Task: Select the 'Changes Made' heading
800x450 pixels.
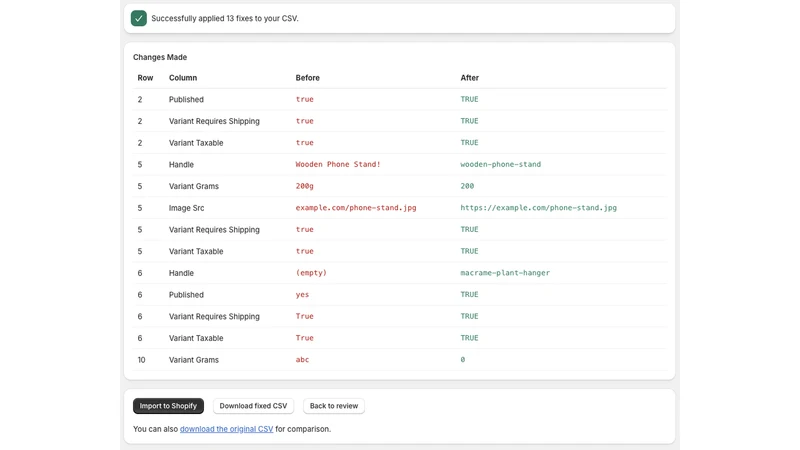Action: [x=160, y=57]
